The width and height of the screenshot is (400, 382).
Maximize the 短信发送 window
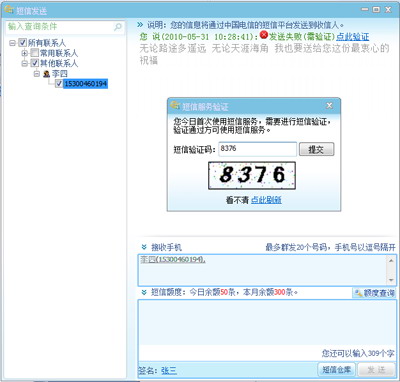tap(376, 9)
